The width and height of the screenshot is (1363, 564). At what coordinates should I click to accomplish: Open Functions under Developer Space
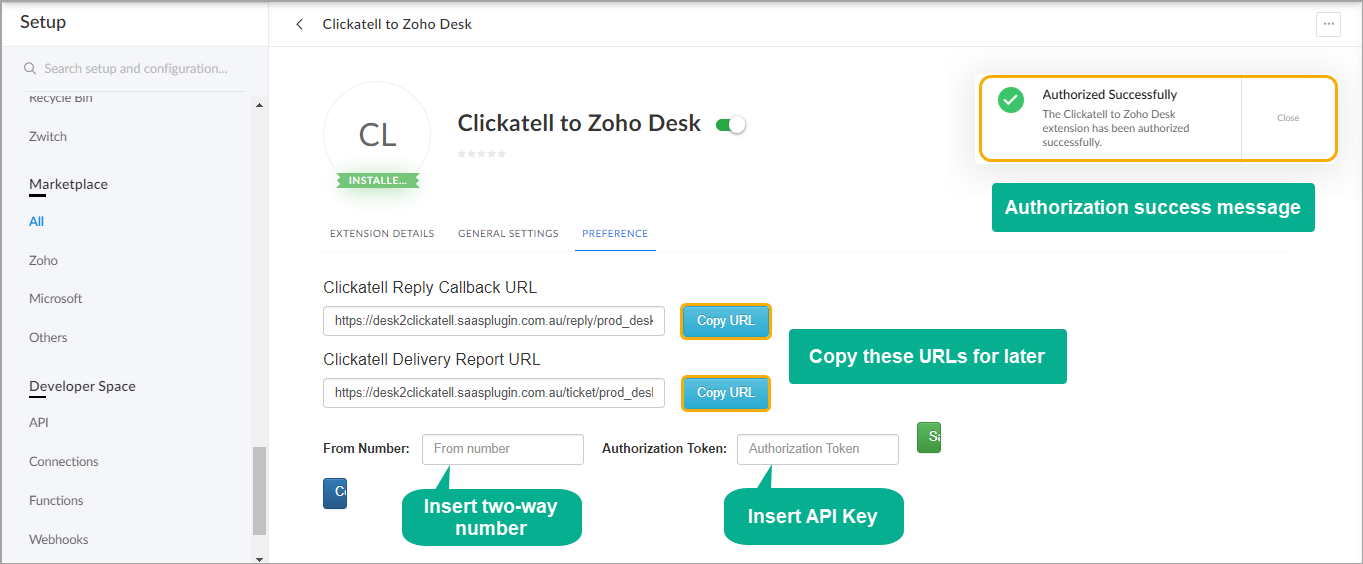tap(56, 501)
